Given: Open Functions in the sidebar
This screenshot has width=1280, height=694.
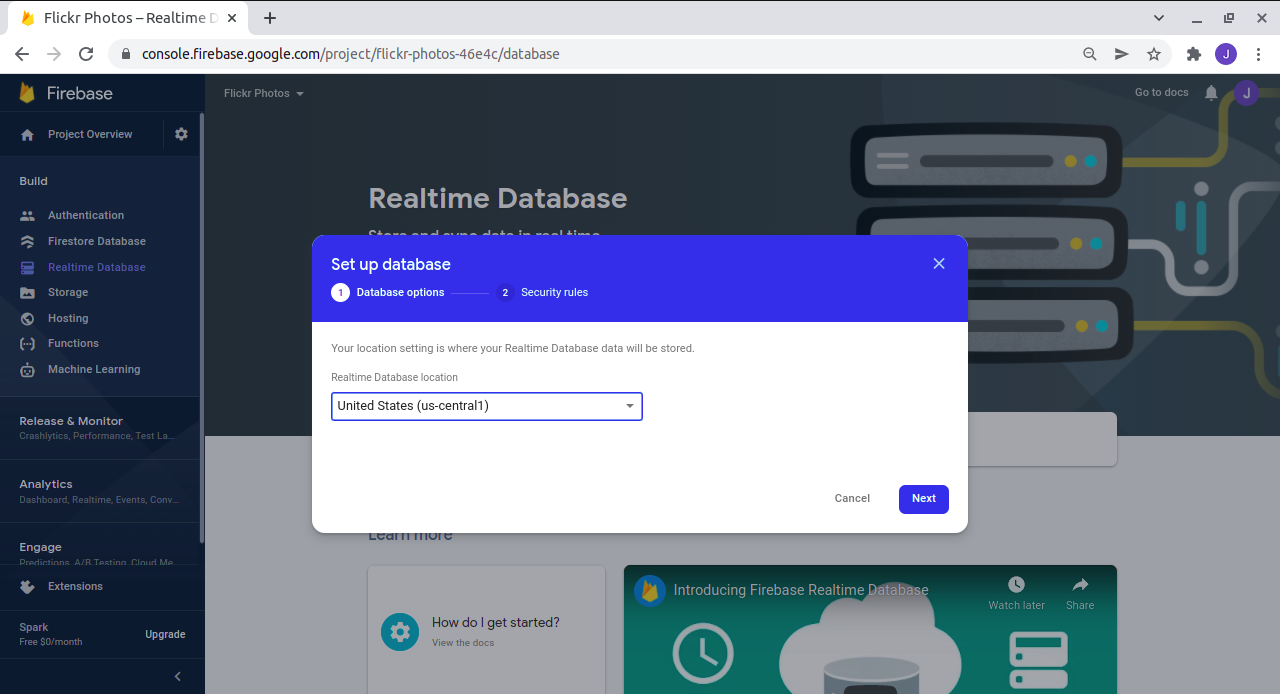Looking at the screenshot, I should pos(73,343).
